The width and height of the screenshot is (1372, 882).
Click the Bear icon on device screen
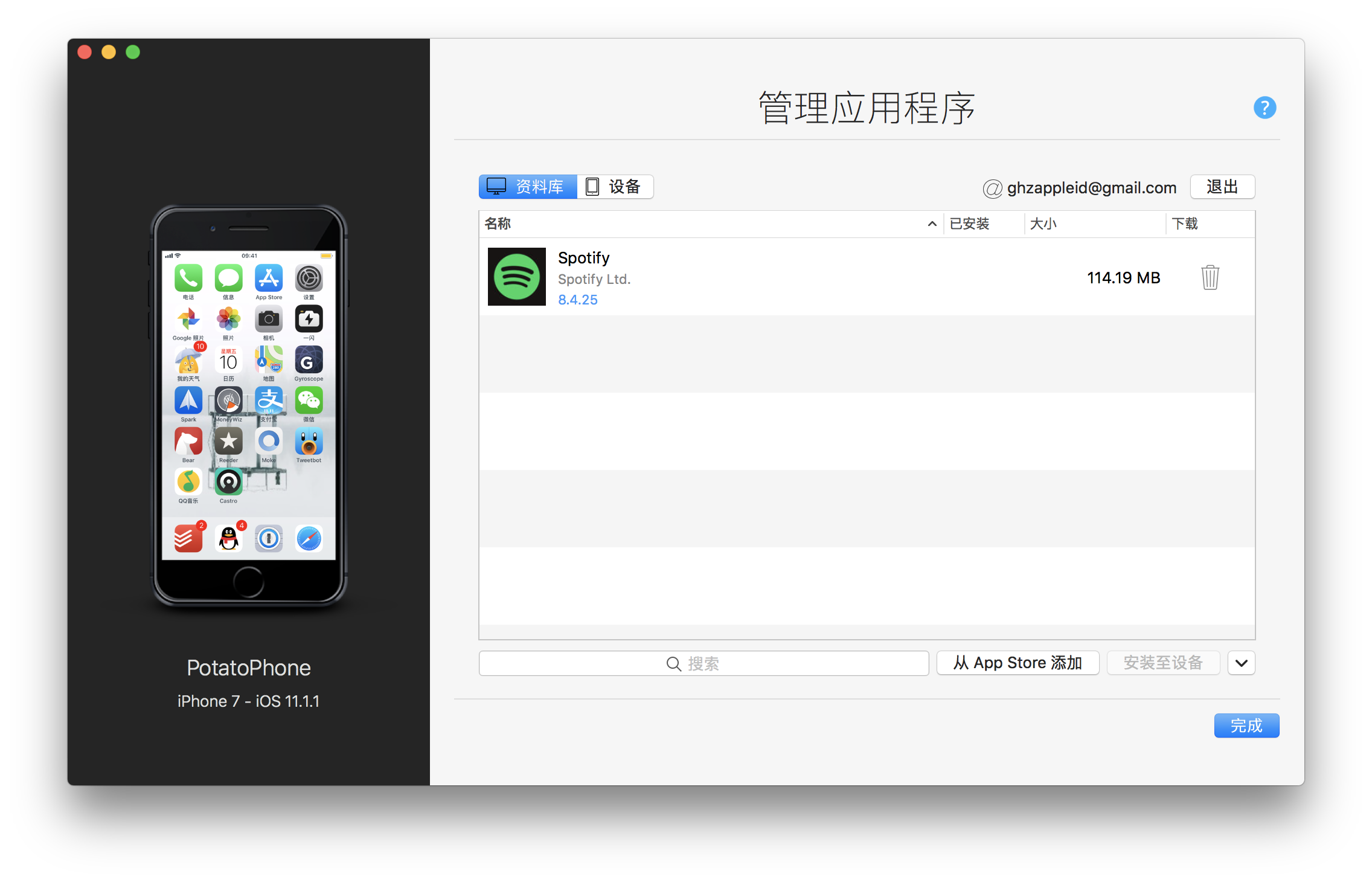point(188,442)
